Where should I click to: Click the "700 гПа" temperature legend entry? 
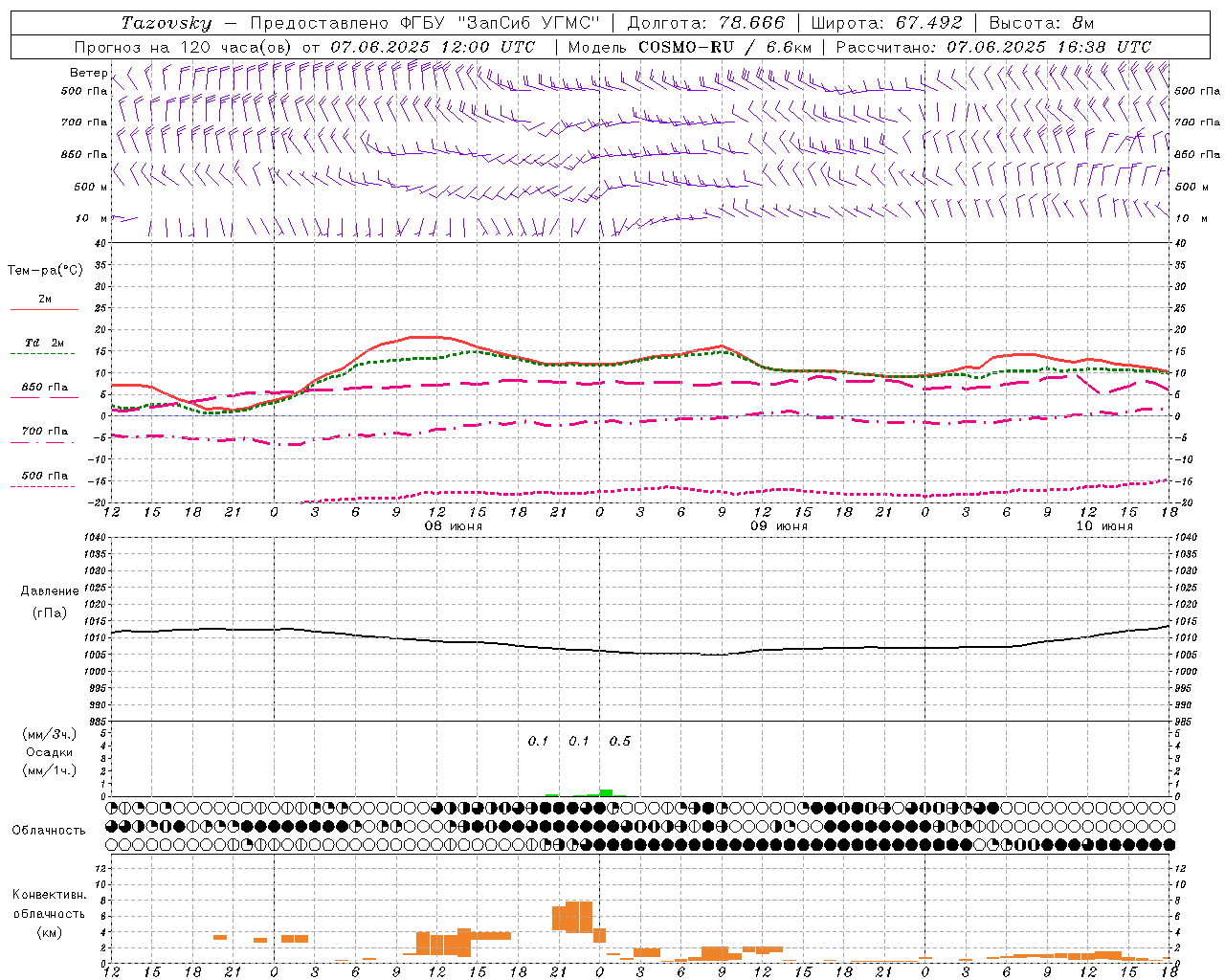coord(45,431)
